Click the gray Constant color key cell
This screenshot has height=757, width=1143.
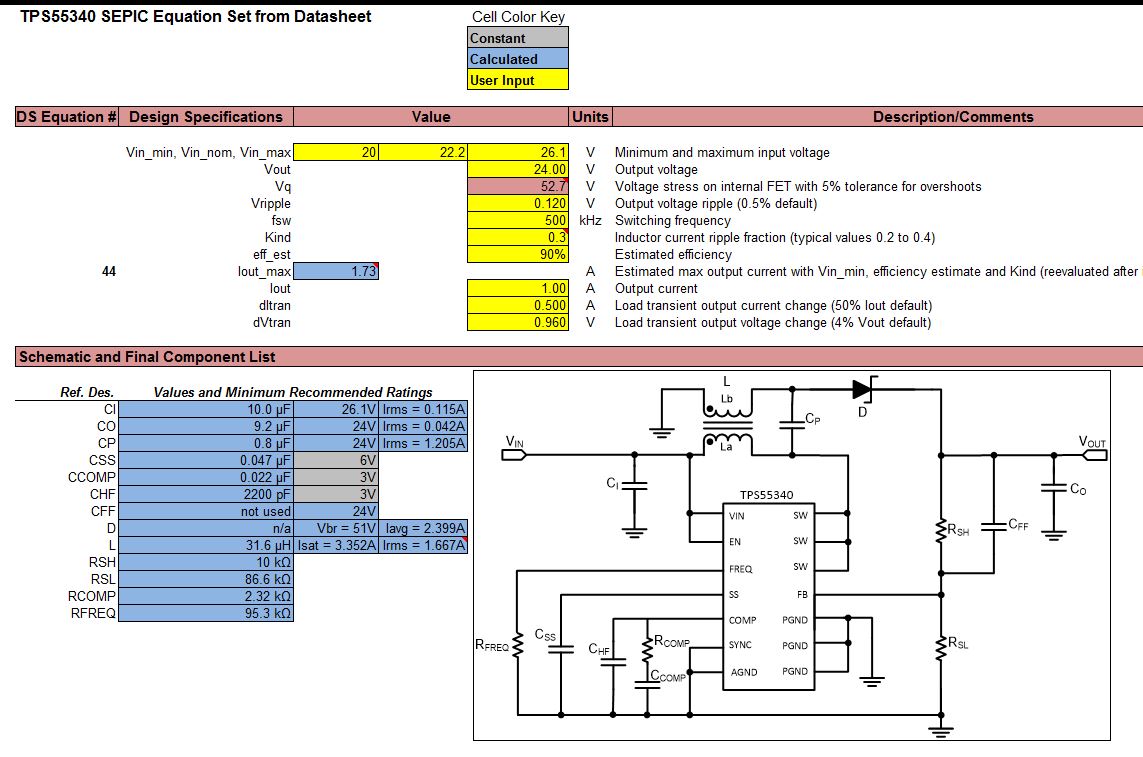click(518, 38)
